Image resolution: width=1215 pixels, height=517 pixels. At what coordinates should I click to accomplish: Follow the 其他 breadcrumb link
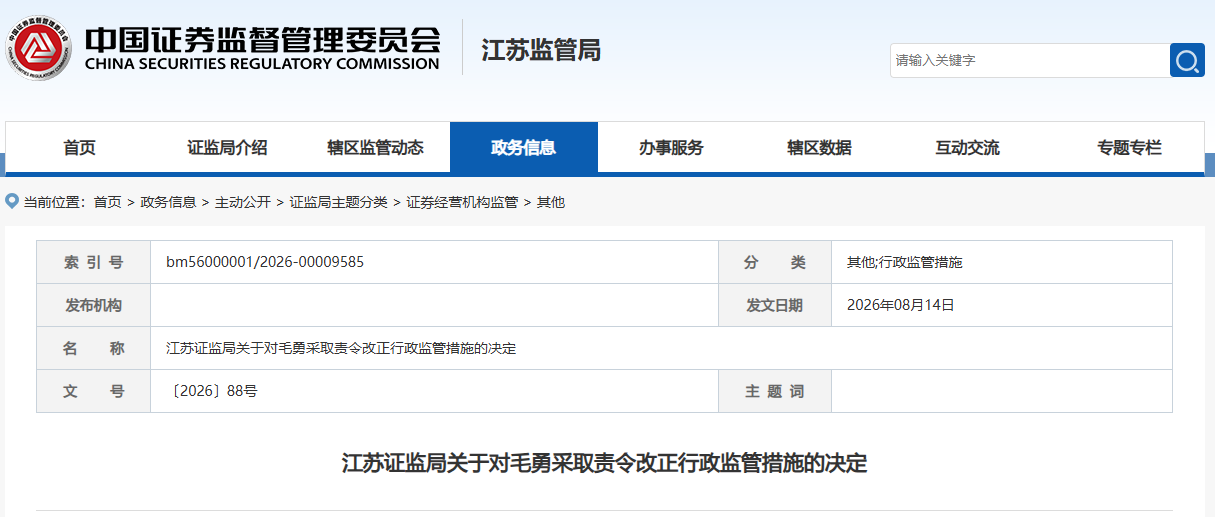(x=551, y=202)
